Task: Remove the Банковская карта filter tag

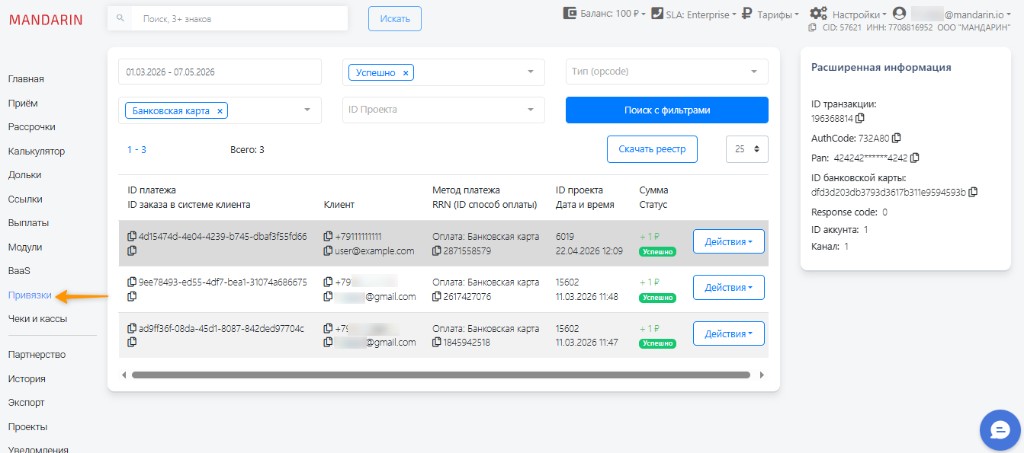Action: (219, 111)
